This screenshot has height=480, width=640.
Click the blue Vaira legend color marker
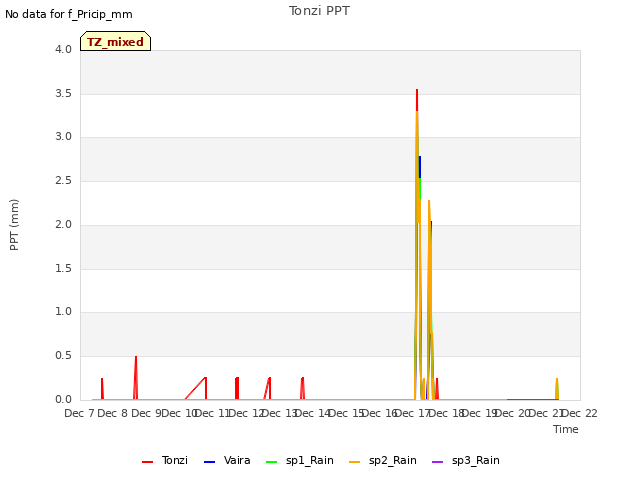point(209,462)
